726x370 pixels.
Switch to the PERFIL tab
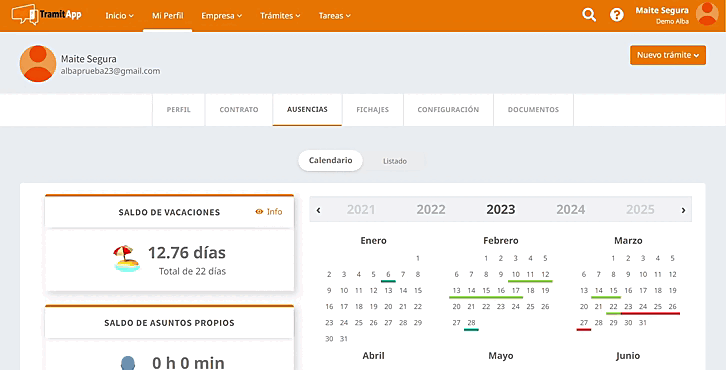[178, 110]
